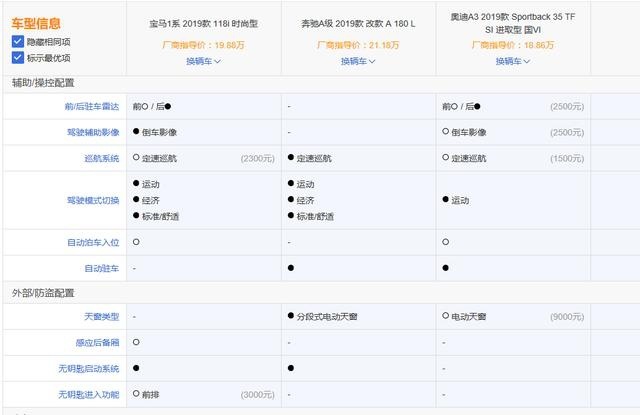Image resolution: width=640 pixels, height=415 pixels.
Task: Select the 宝马1系 2019款 118i 时尚型 title
Action: click(x=203, y=24)
